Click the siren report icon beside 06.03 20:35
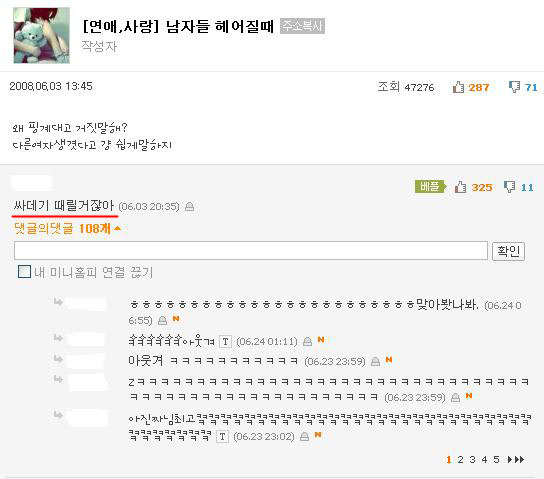Screen dimensions: 544x479 point(189,207)
